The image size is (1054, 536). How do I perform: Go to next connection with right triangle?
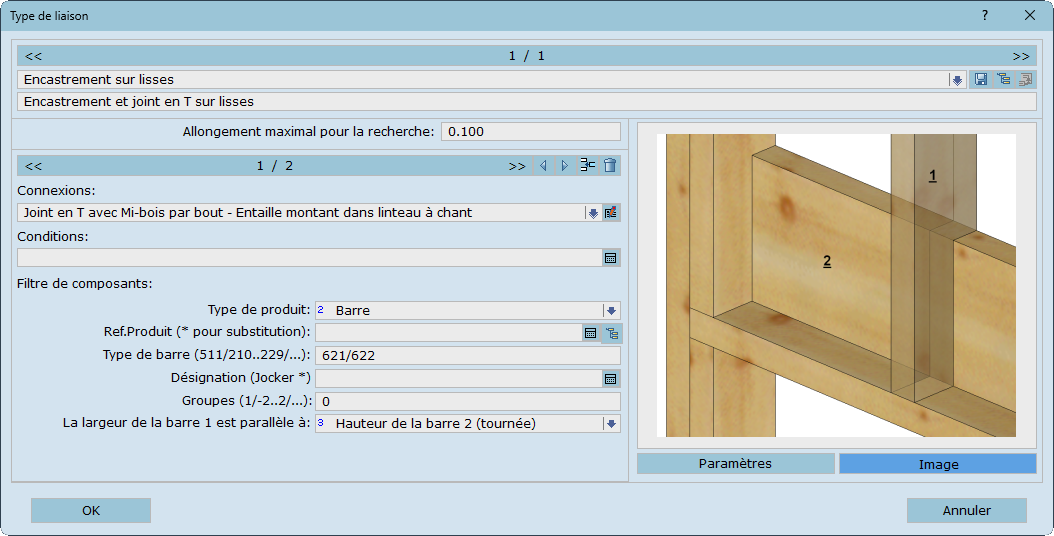click(x=564, y=166)
